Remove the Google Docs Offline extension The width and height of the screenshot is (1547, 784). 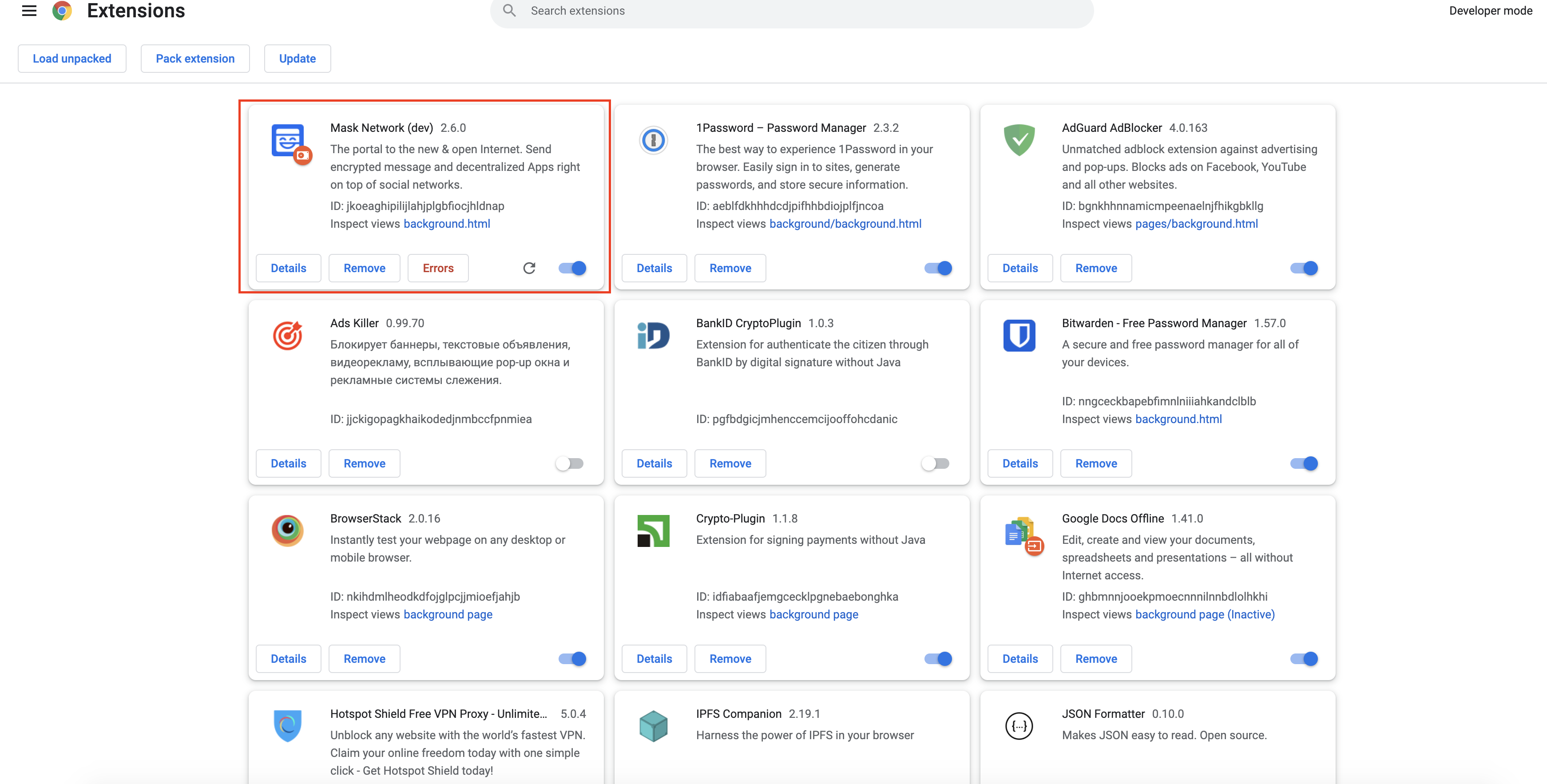tap(1096, 658)
